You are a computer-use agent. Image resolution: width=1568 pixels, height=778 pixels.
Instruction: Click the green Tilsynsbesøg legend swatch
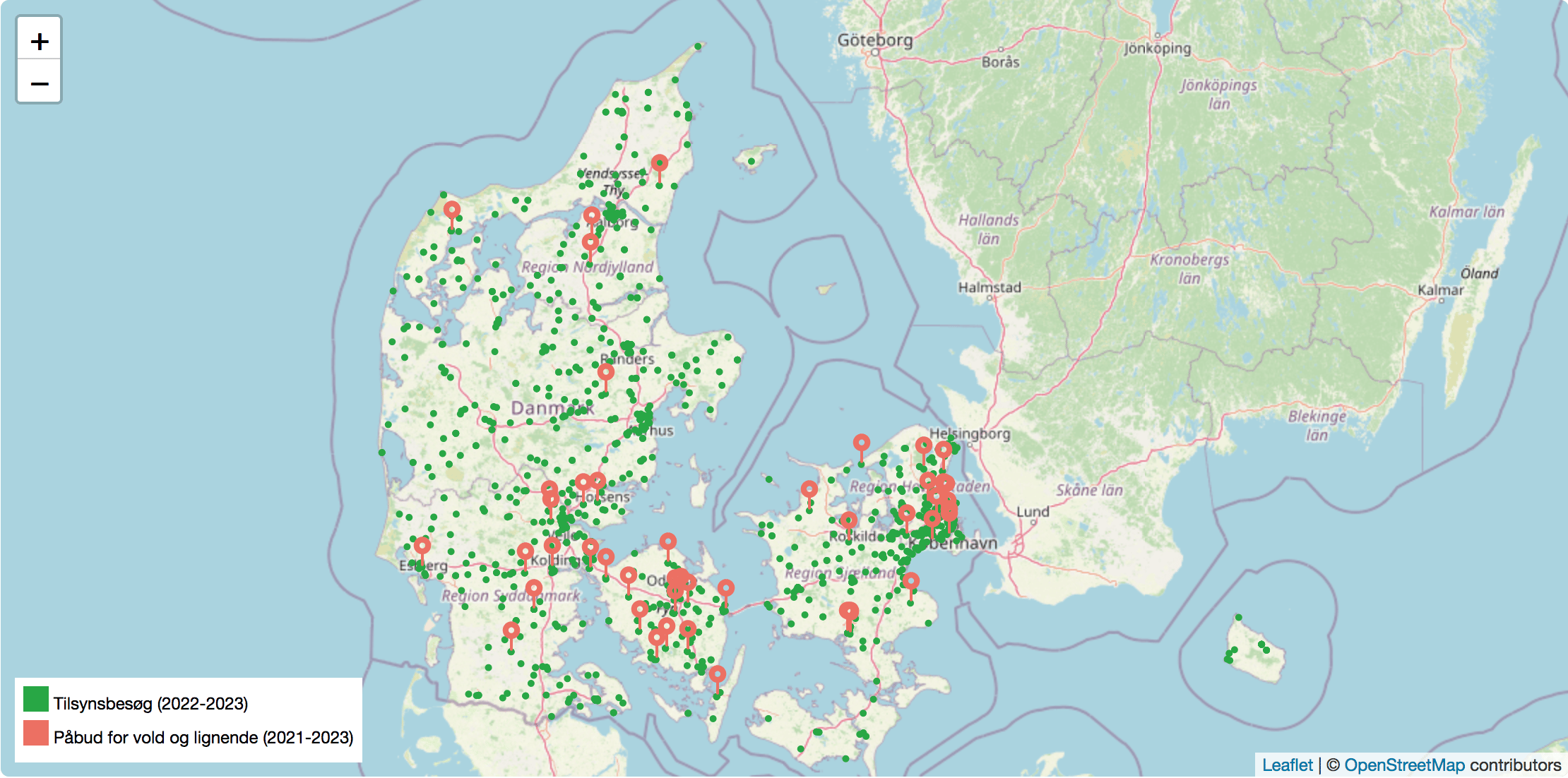click(x=36, y=699)
